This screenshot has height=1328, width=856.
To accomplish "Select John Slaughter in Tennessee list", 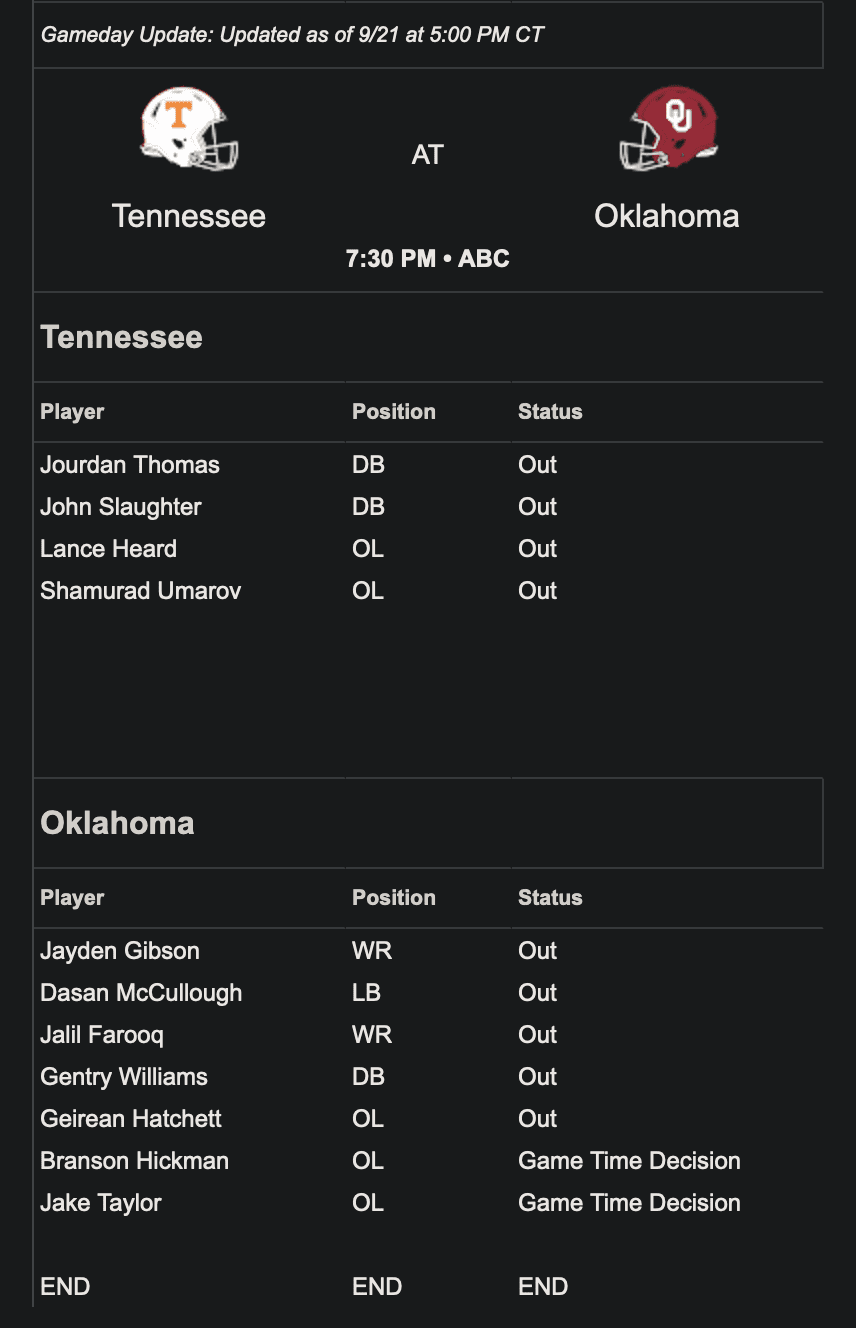I will pyautogui.click(x=121, y=507).
